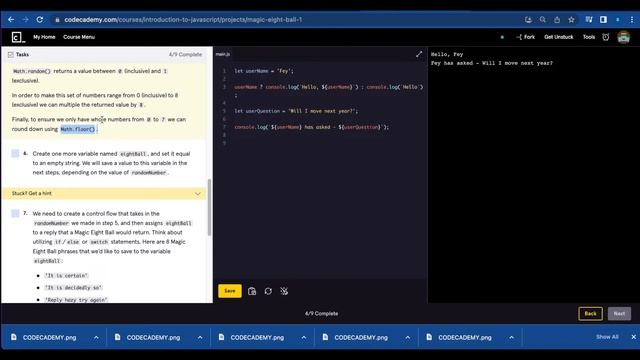Open the browser three-dot menu
This screenshot has width=640, height=360.
(631, 20)
